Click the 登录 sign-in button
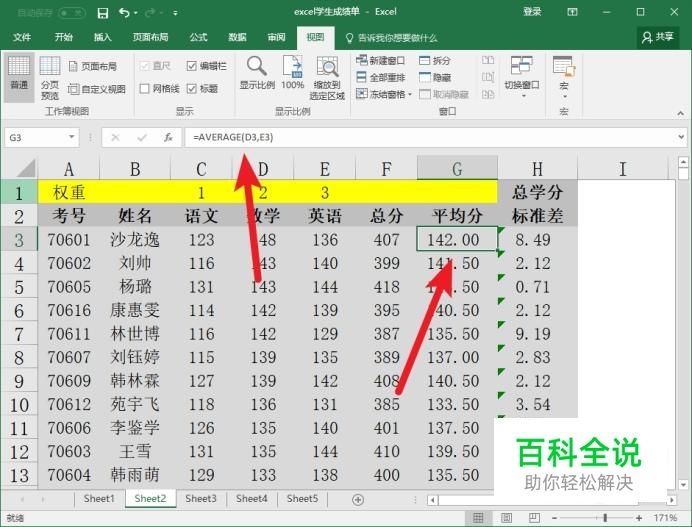The width and height of the screenshot is (692, 527). pos(532,12)
